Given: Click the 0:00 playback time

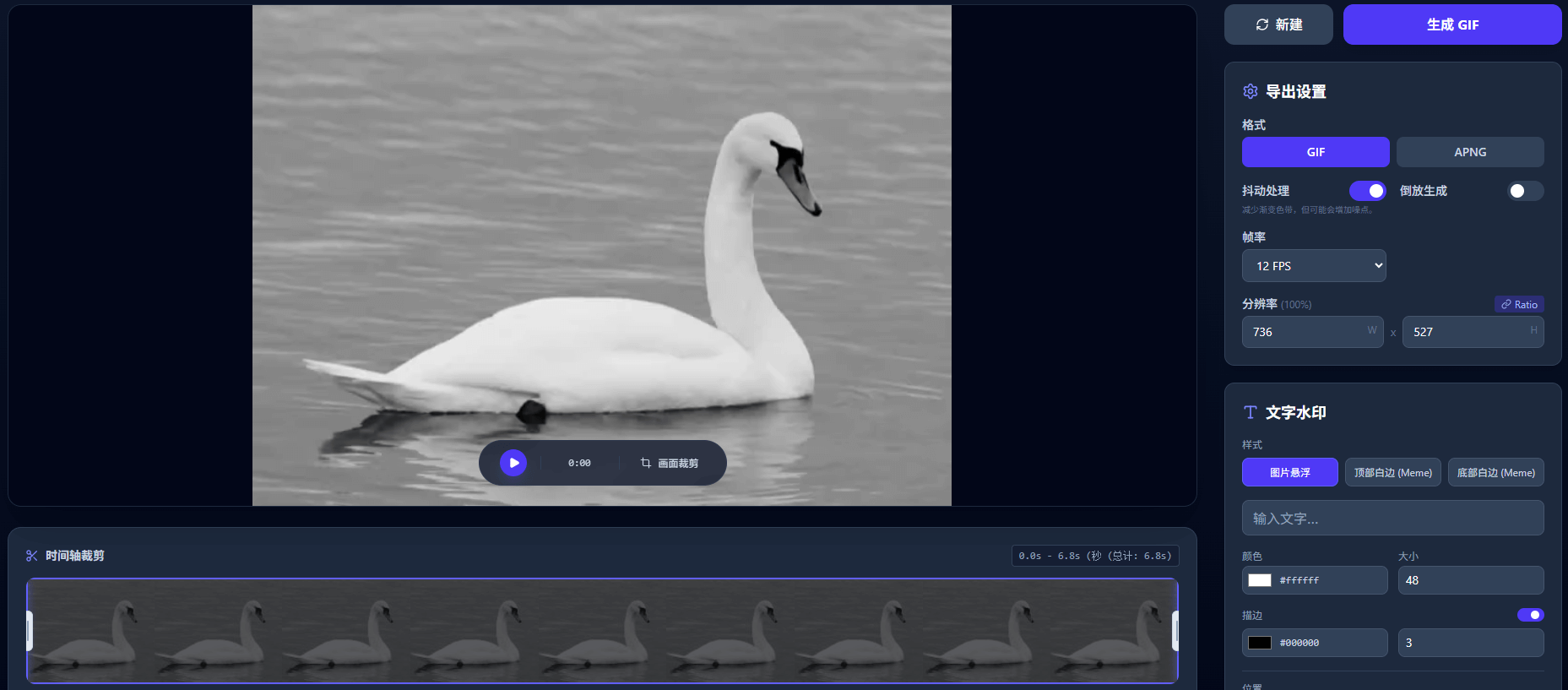Looking at the screenshot, I should click(579, 463).
